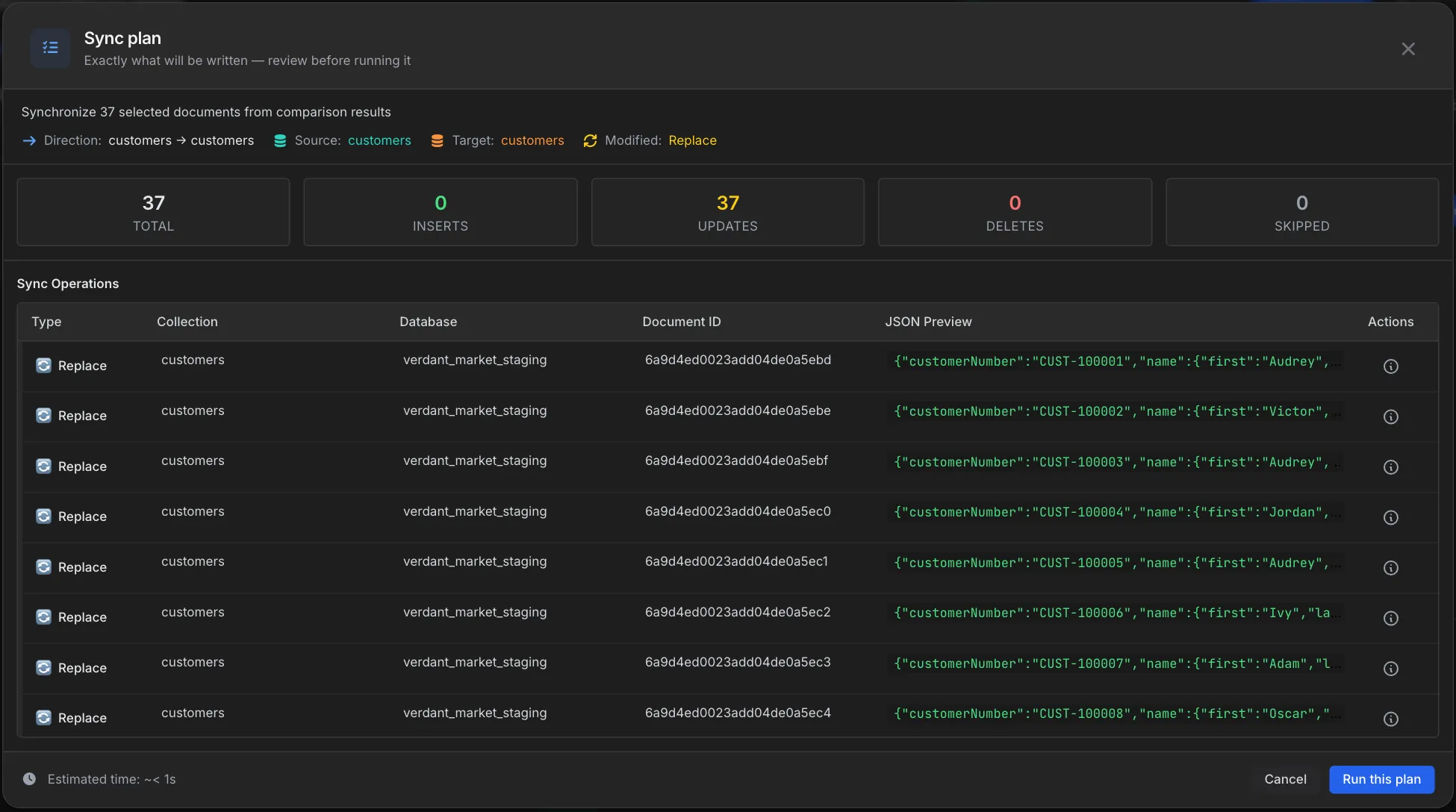Open info for CUST-100003 row
This screenshot has width=1456, height=812.
(1390, 467)
